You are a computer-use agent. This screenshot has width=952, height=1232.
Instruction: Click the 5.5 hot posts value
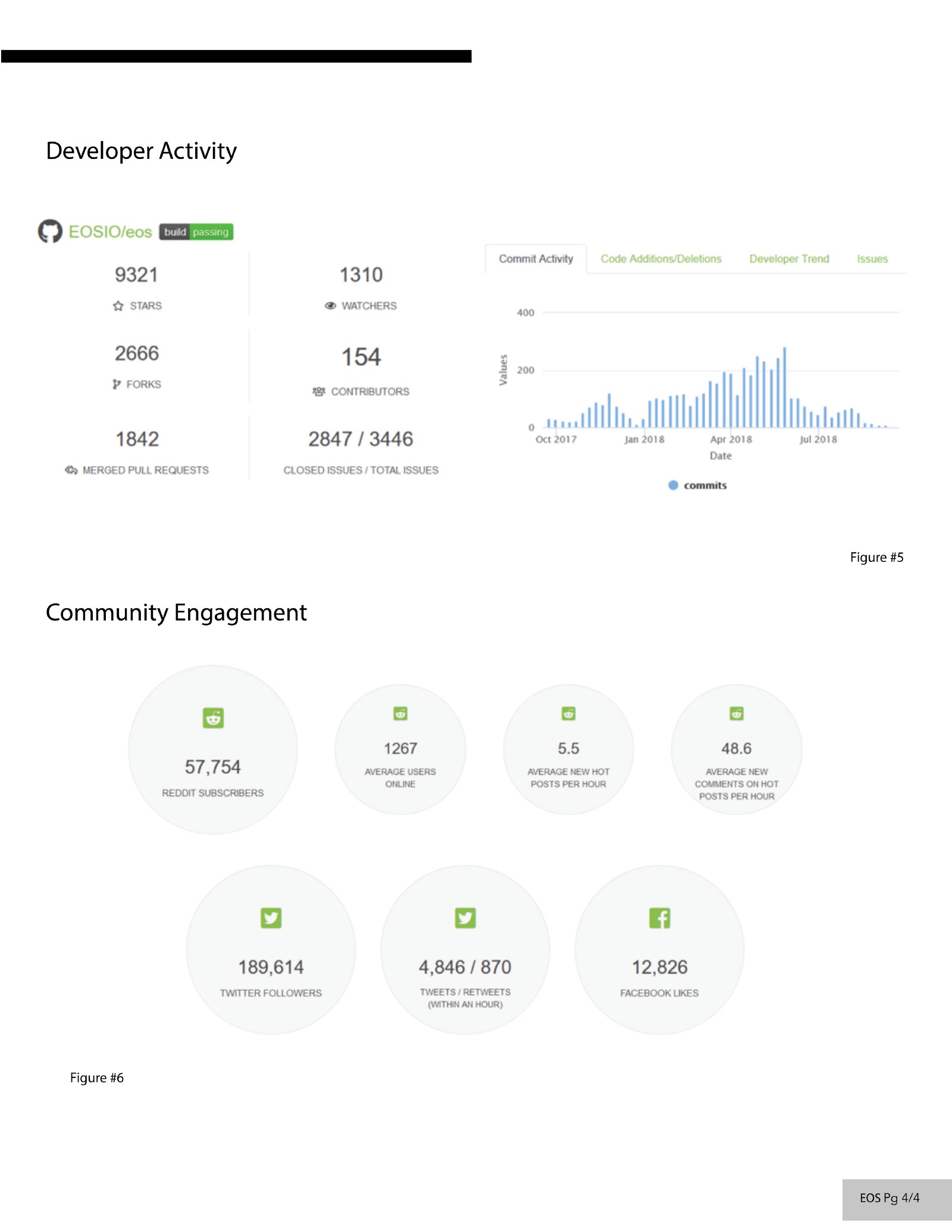pyautogui.click(x=569, y=749)
